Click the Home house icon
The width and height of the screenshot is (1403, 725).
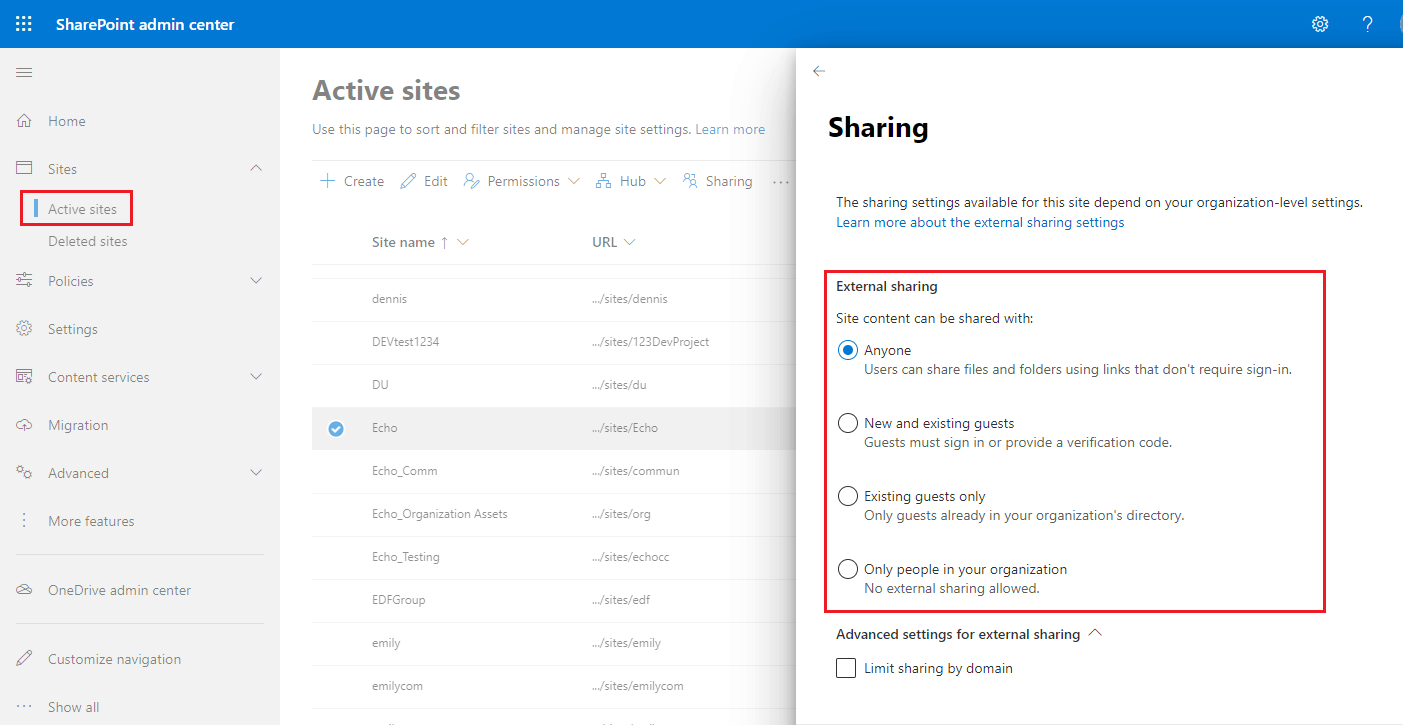point(25,121)
